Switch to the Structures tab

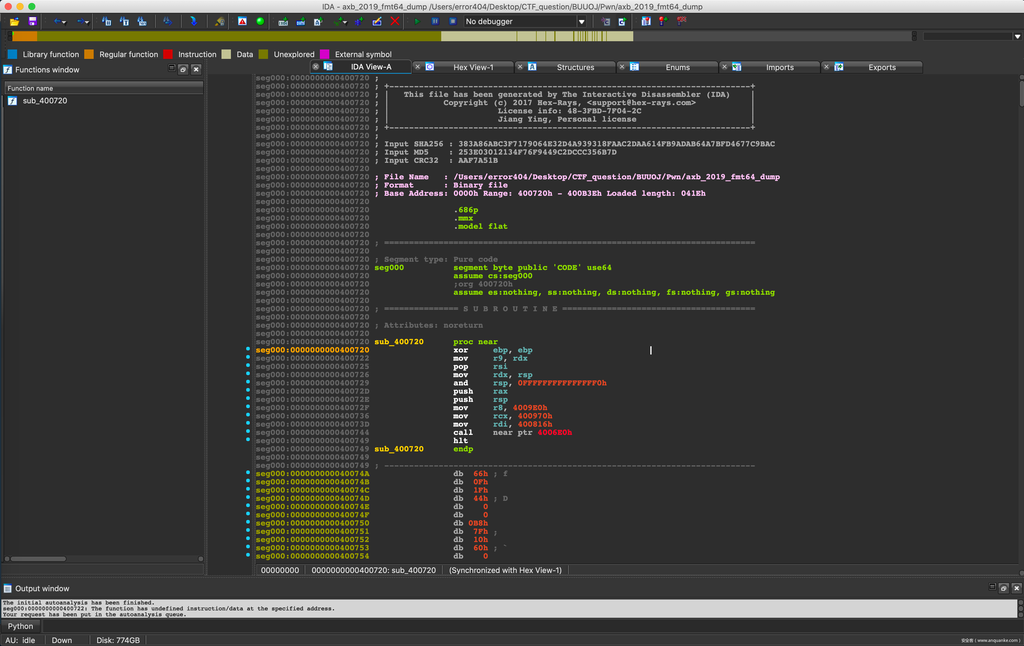pos(575,67)
